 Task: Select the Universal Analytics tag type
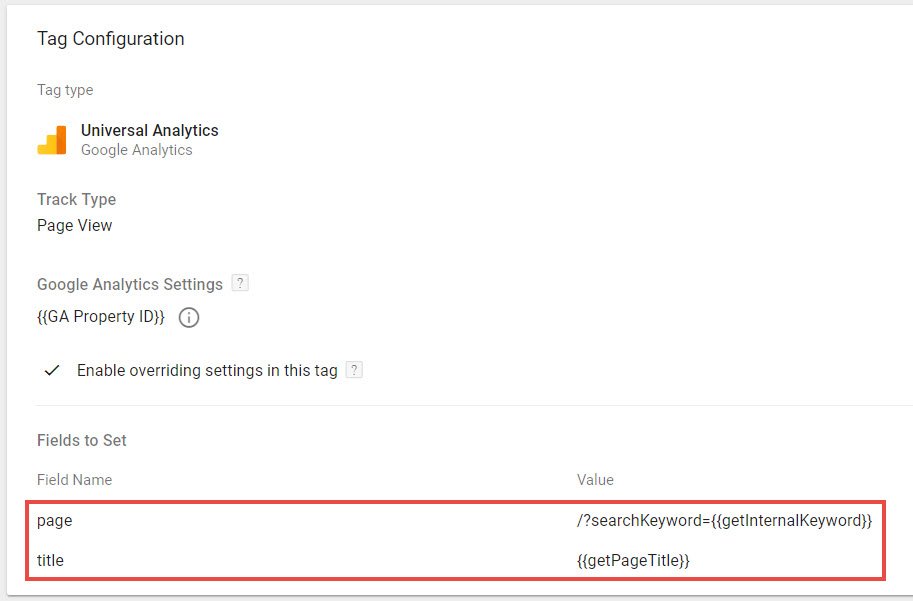point(149,131)
